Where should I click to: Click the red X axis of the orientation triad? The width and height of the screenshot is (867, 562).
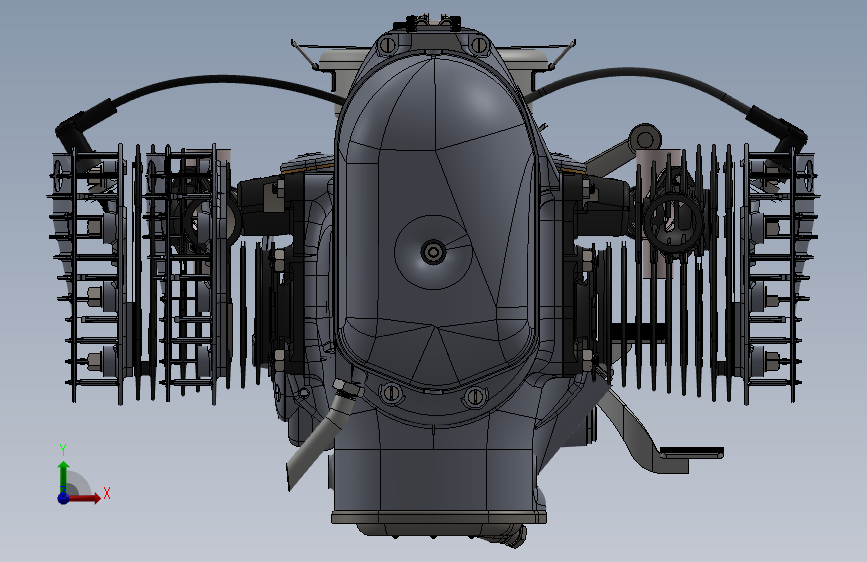[84, 498]
